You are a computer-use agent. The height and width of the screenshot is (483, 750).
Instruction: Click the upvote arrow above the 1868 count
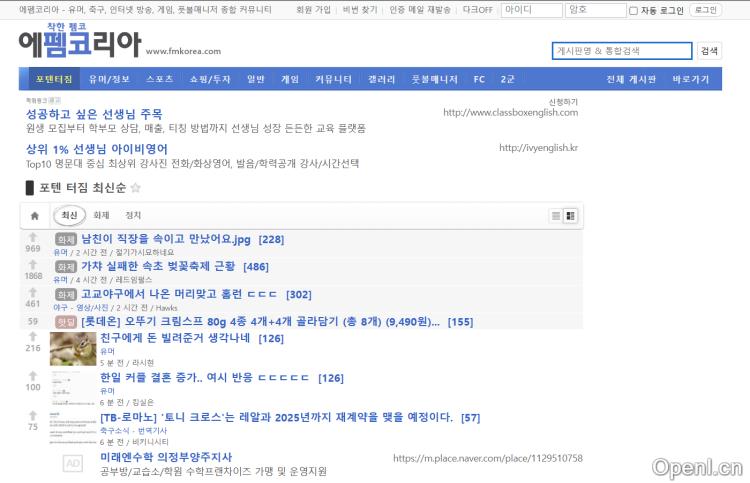[33, 265]
